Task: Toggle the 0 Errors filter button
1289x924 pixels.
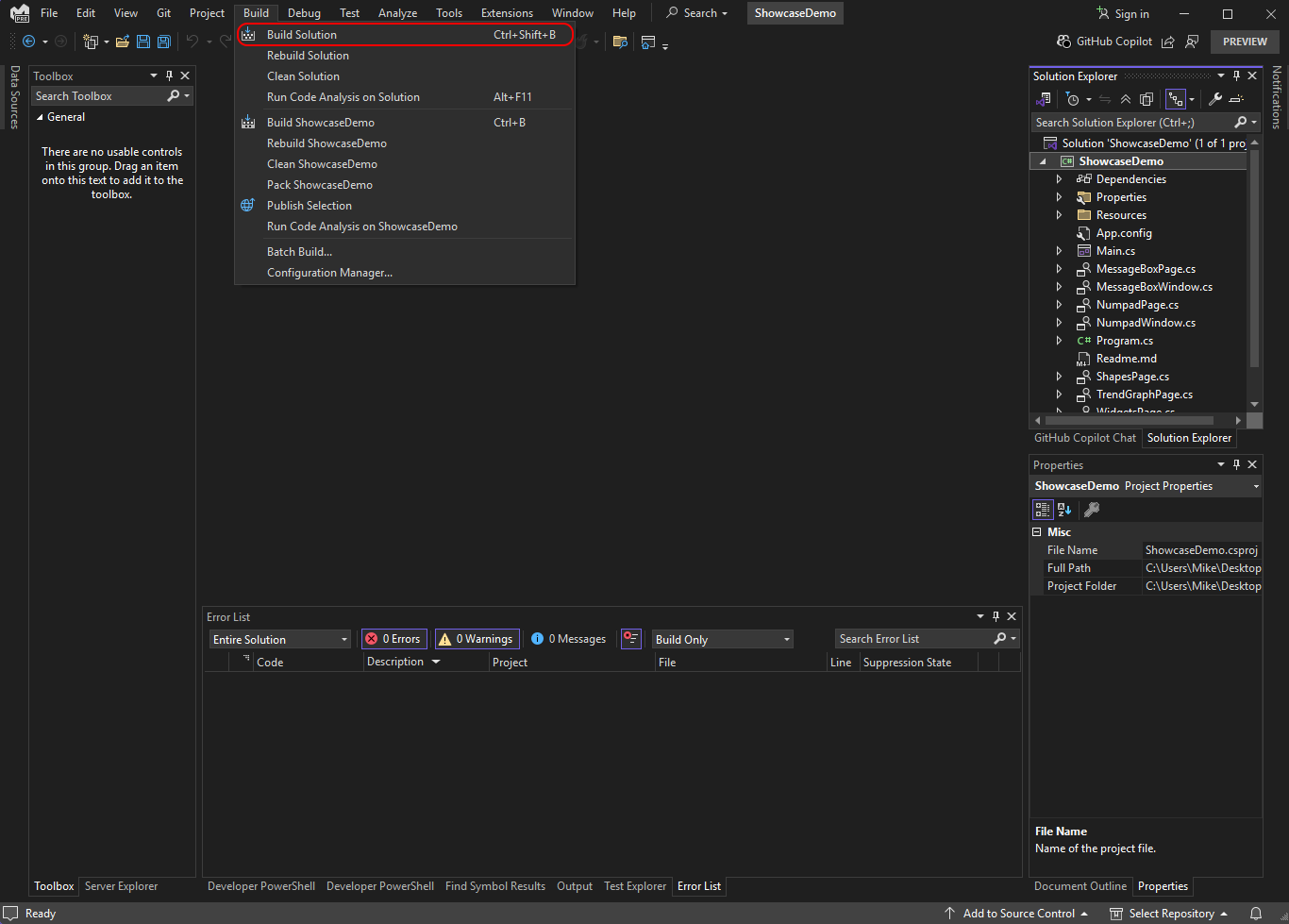Action: click(393, 639)
